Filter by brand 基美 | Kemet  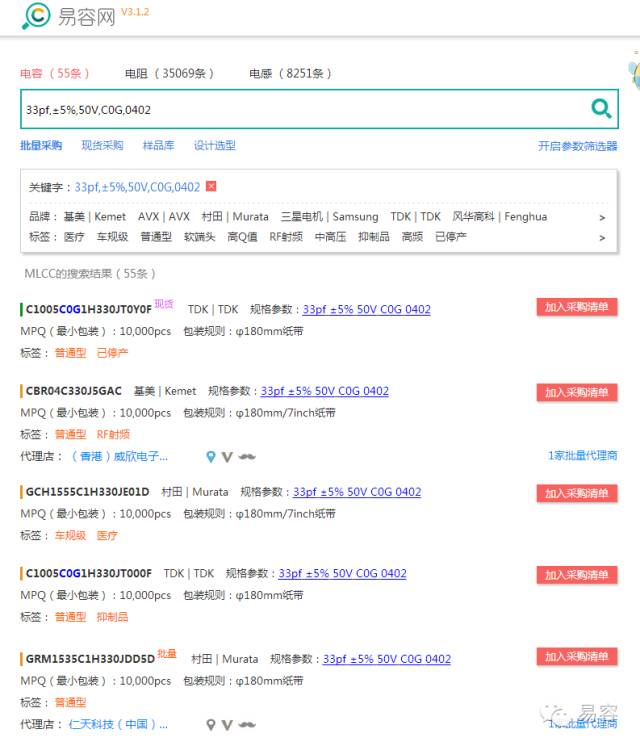click(x=95, y=217)
